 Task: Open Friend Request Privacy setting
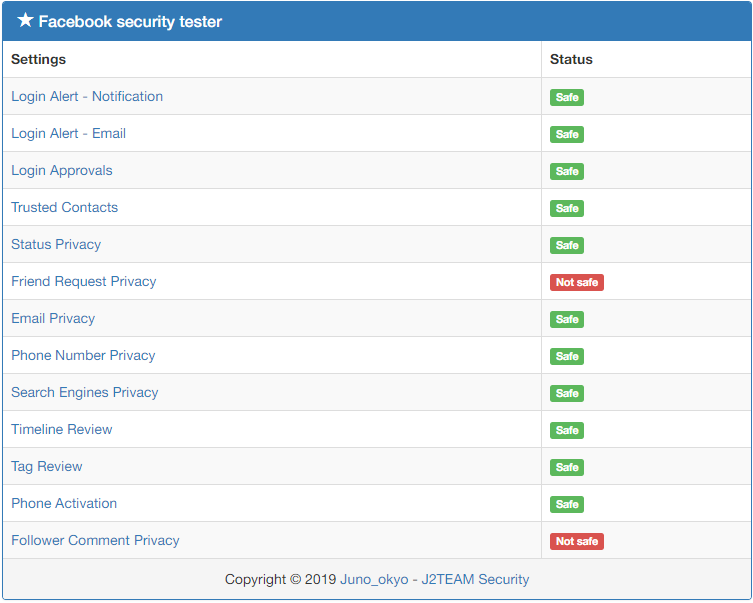[84, 281]
